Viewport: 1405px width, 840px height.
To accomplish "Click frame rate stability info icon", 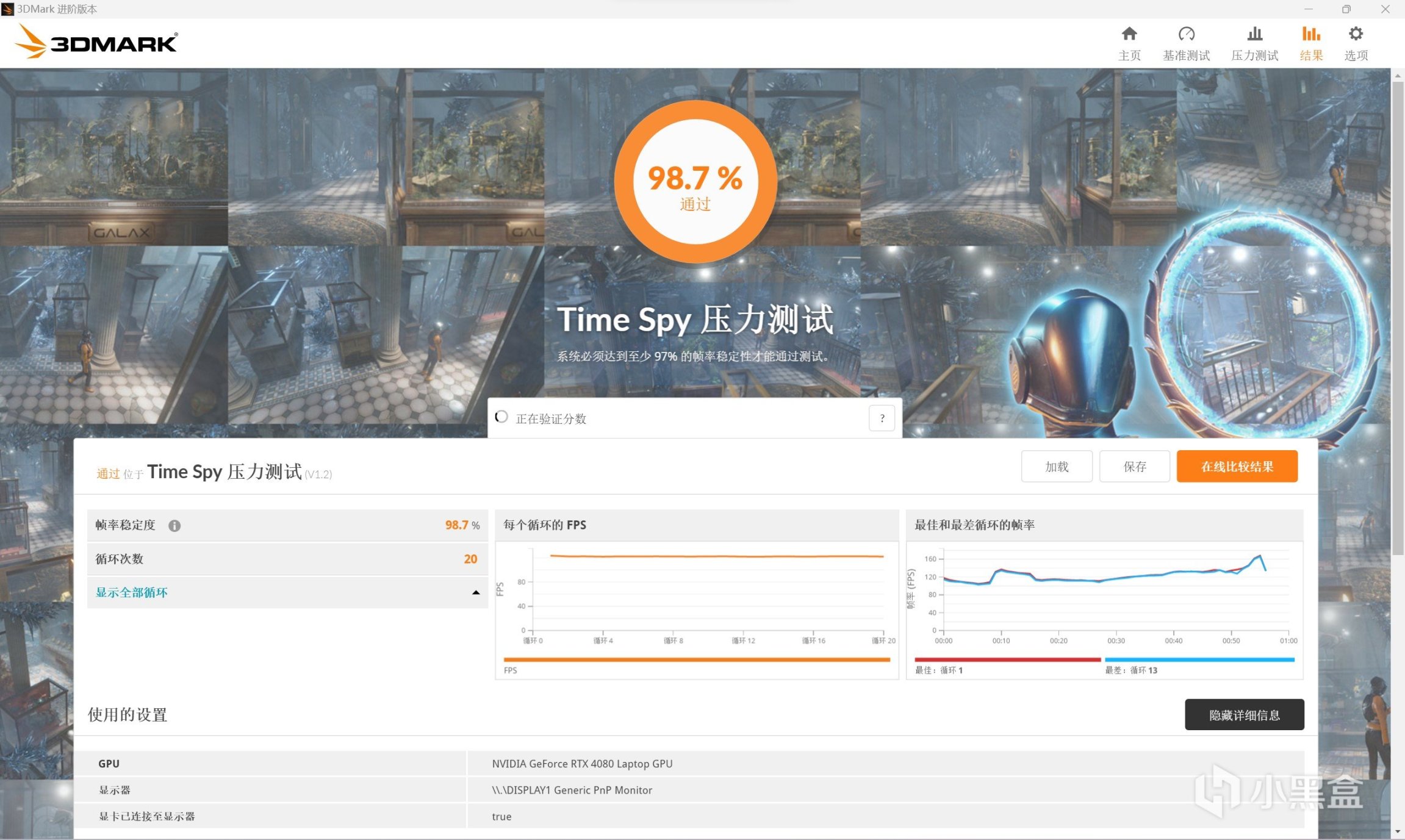I will (x=174, y=526).
